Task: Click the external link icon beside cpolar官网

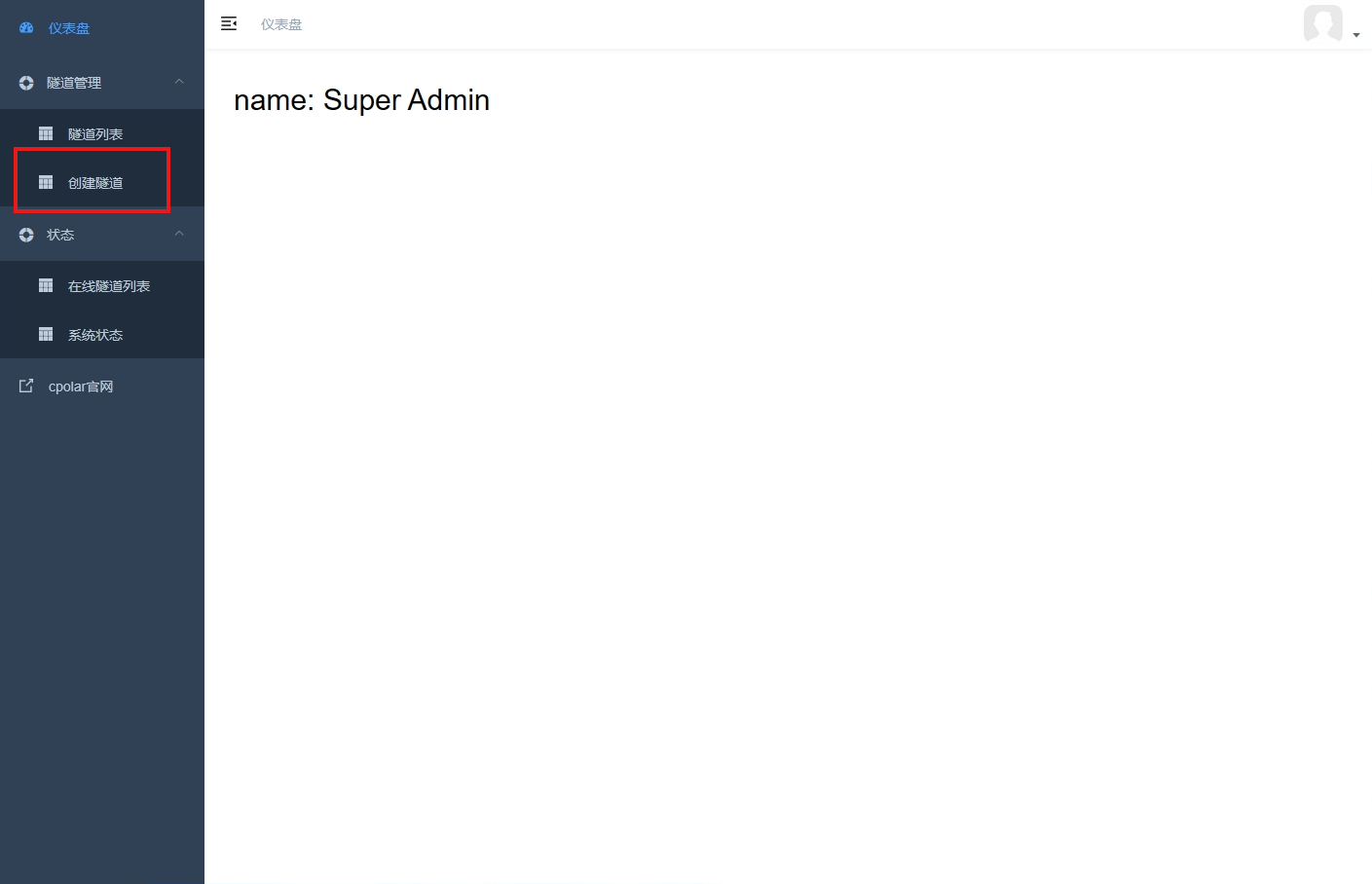Action: coord(26,387)
